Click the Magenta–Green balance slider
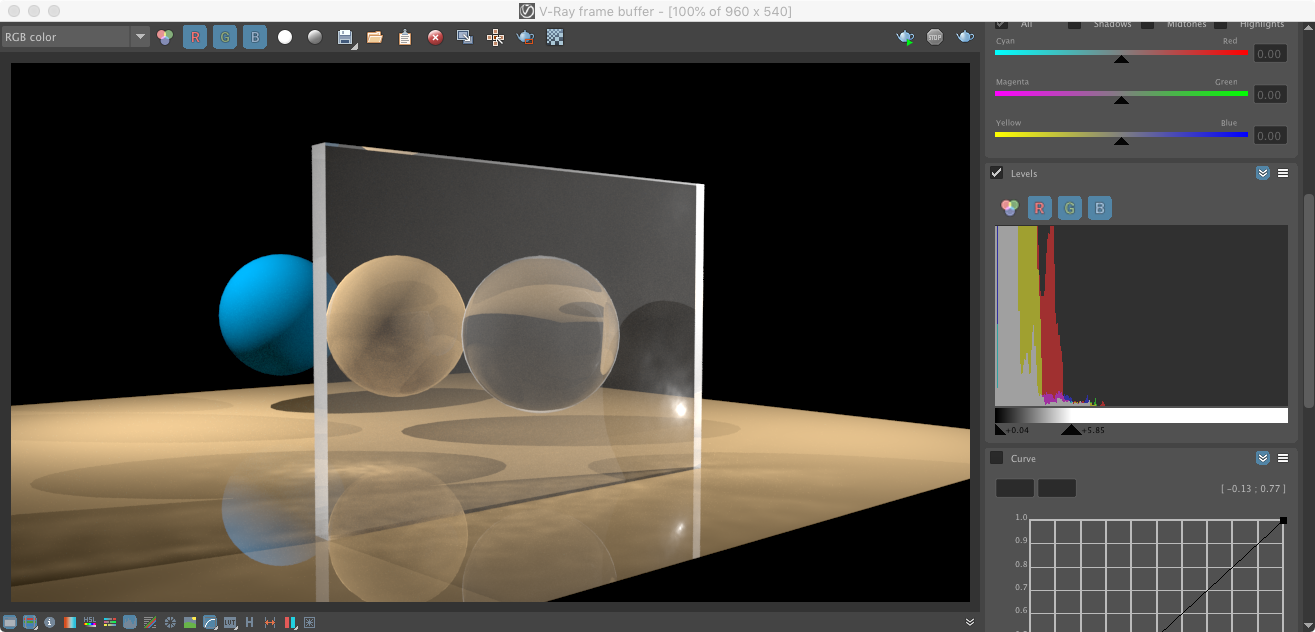Screen dimensions: 1315x632 click(x=1121, y=95)
